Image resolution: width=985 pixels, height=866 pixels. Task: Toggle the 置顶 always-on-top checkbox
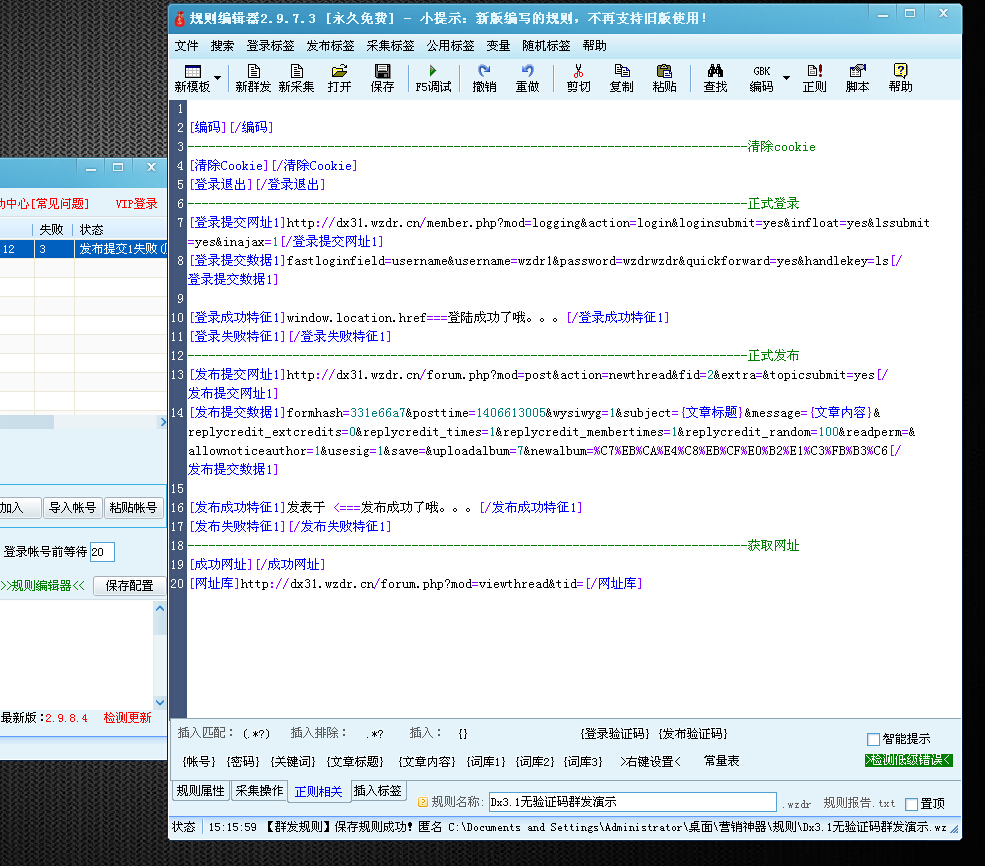(911, 803)
